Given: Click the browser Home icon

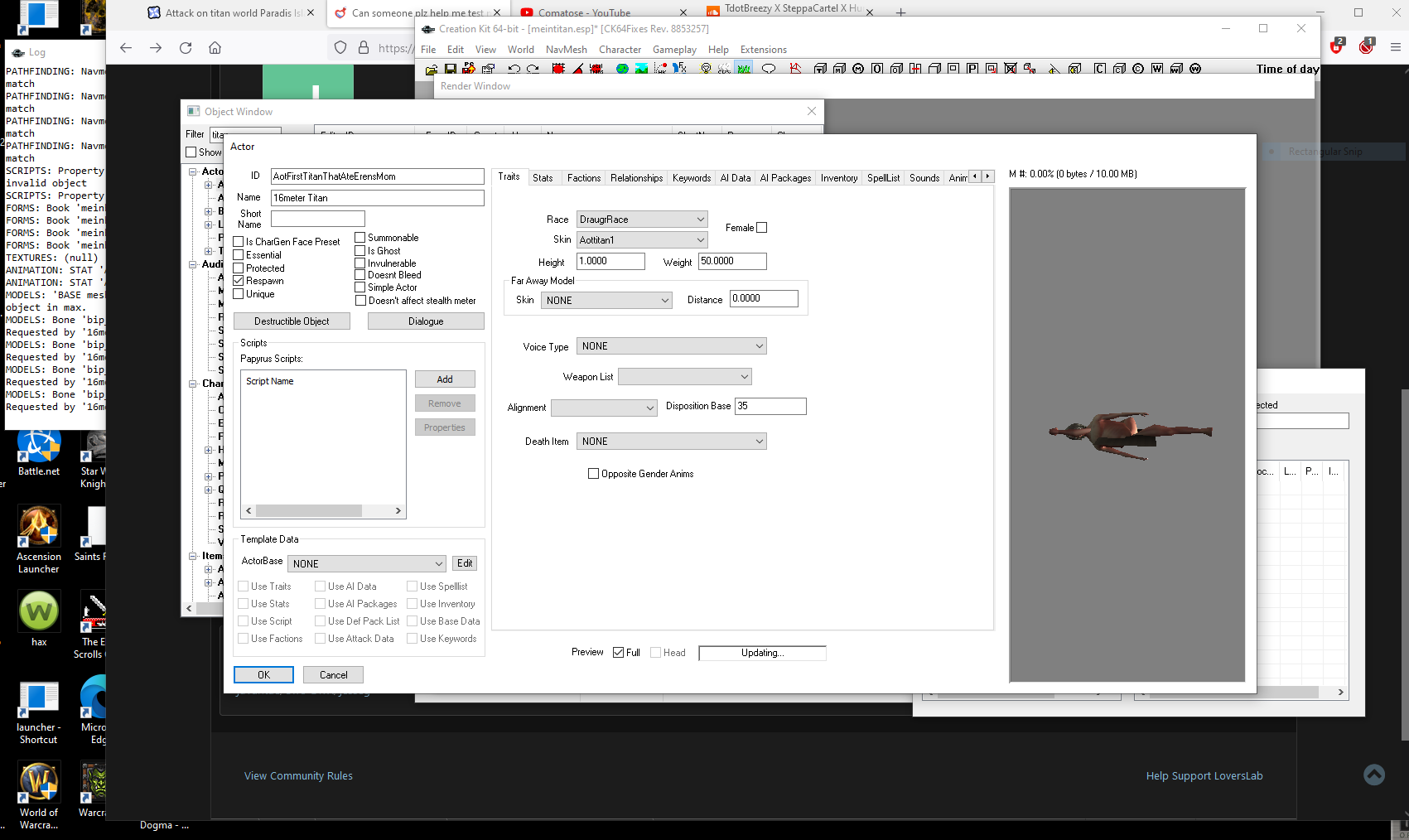Looking at the screenshot, I should (215, 48).
